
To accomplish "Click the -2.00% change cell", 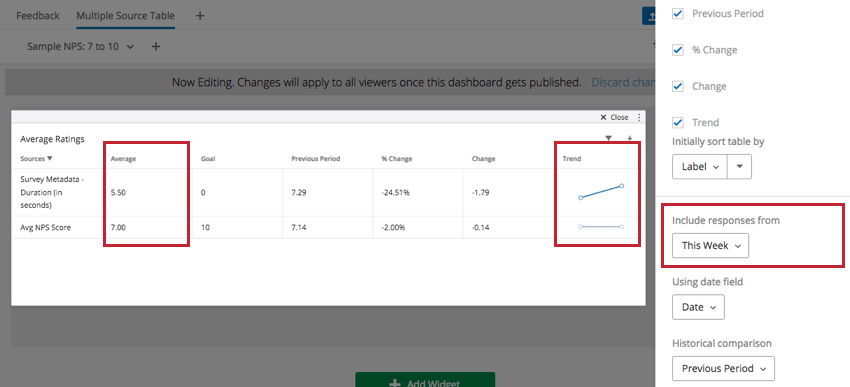I will tap(394, 228).
